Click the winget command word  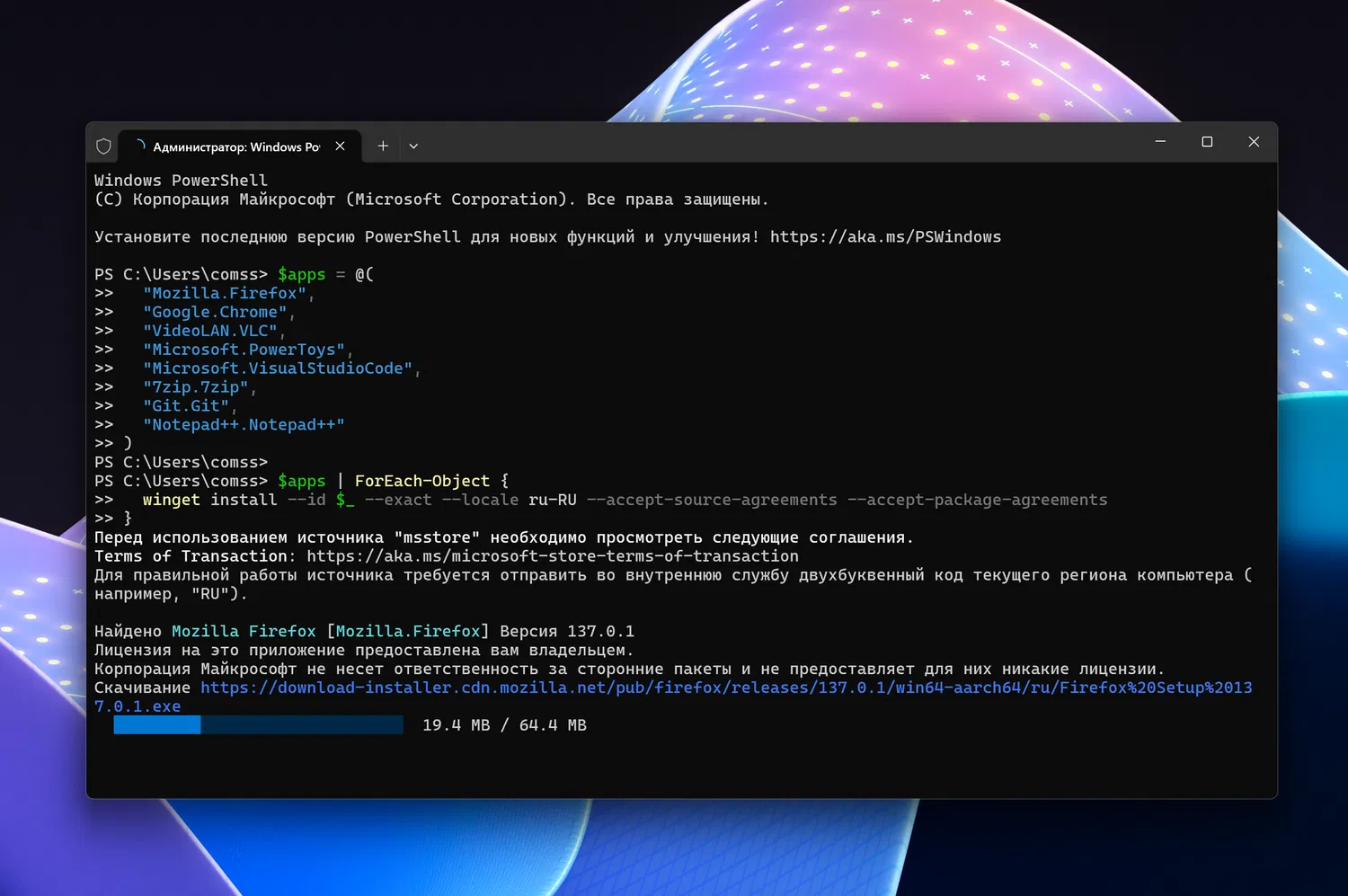[172, 501]
